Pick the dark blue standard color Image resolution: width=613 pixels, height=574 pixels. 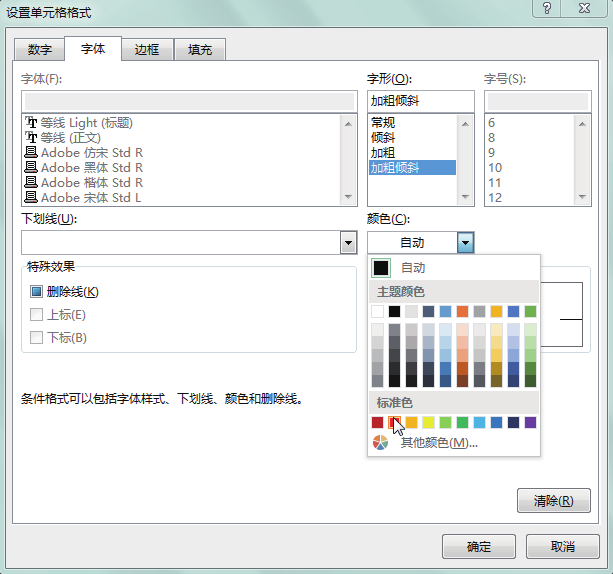(513, 422)
